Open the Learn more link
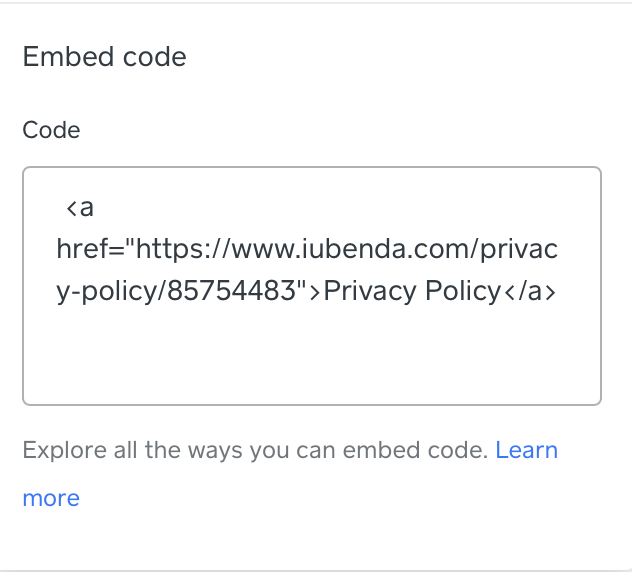632x572 pixels. (x=526, y=450)
